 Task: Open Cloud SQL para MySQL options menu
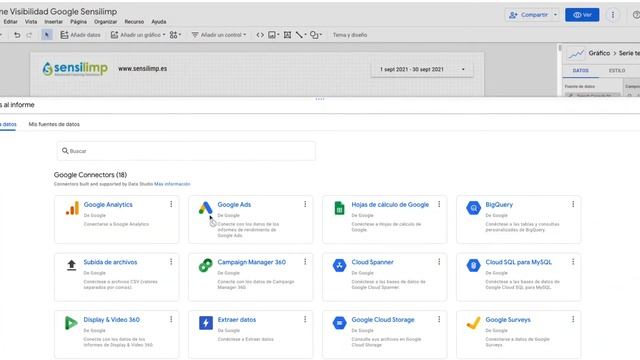tap(573, 262)
